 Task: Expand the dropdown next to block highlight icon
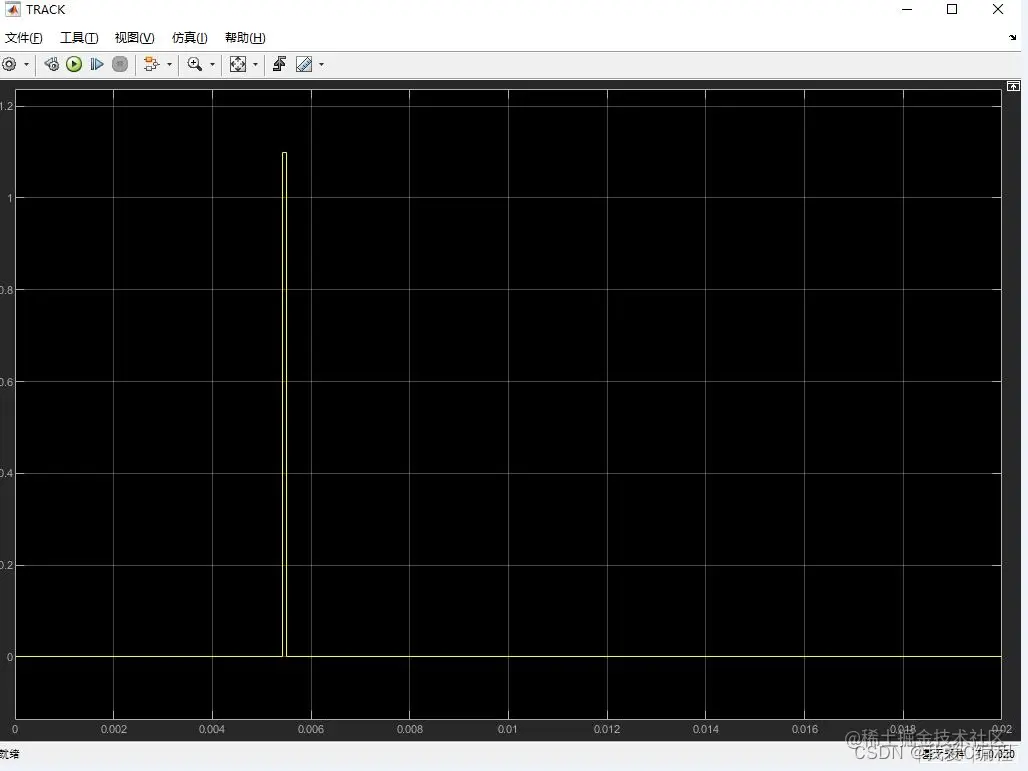pyautogui.click(x=169, y=64)
